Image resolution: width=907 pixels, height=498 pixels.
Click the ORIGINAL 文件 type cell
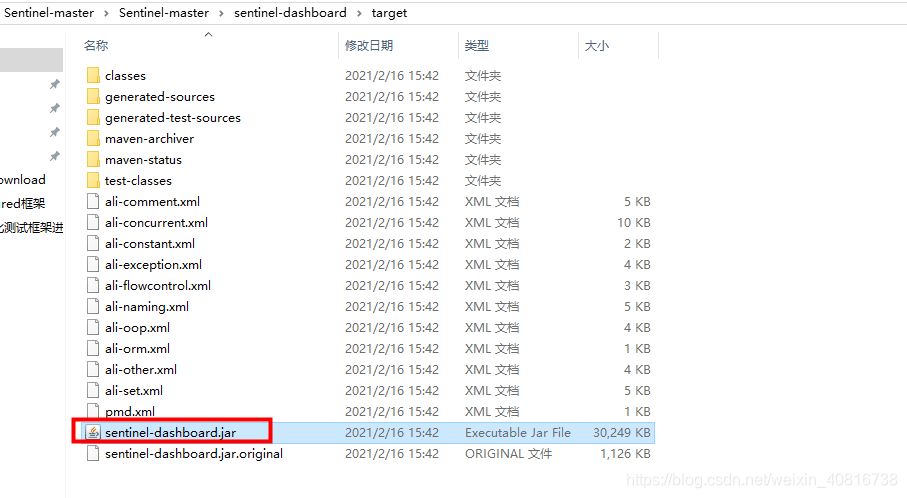coord(508,453)
